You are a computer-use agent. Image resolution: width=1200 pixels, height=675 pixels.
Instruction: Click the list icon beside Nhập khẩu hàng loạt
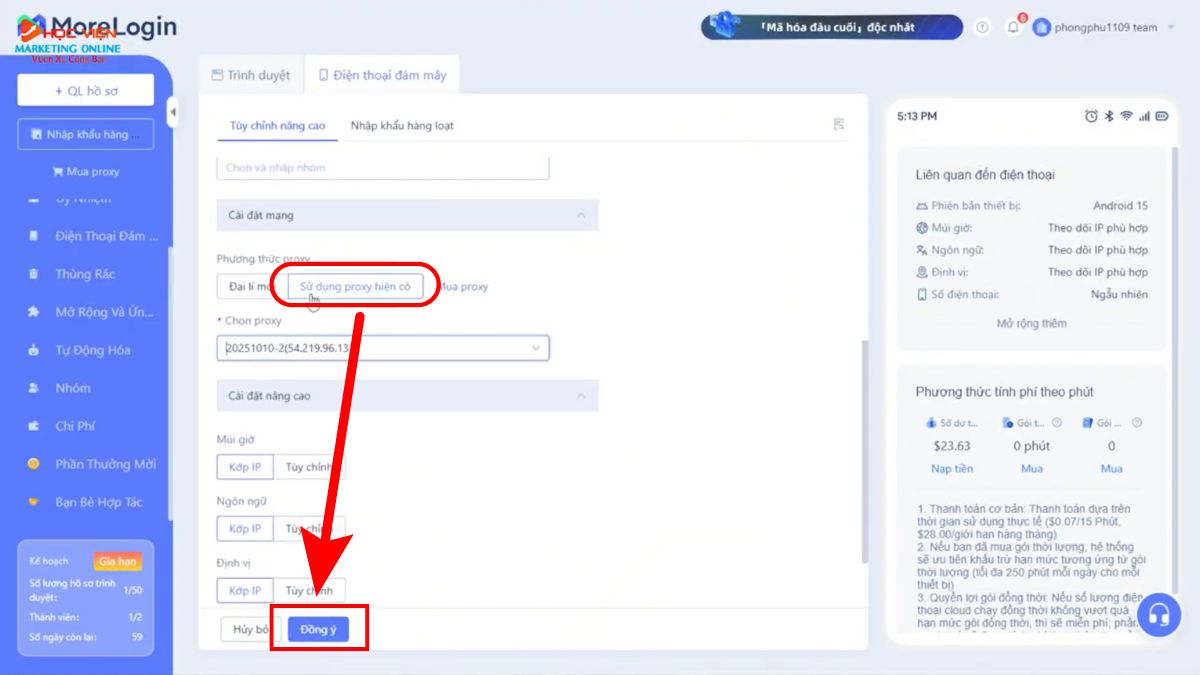839,125
